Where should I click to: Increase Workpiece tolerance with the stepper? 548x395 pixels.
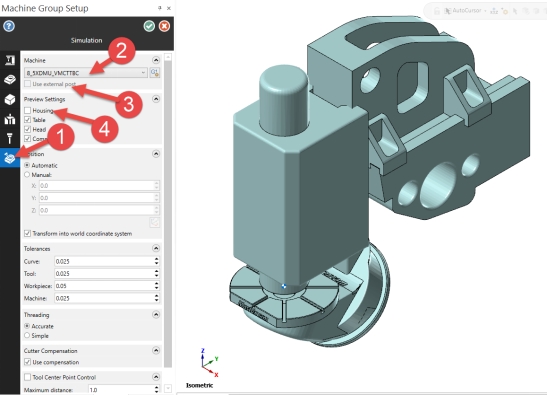tap(157, 284)
